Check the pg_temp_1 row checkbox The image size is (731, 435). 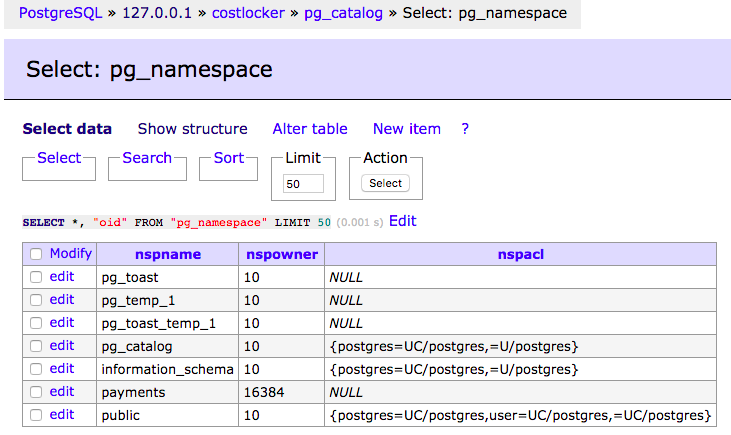click(36, 300)
